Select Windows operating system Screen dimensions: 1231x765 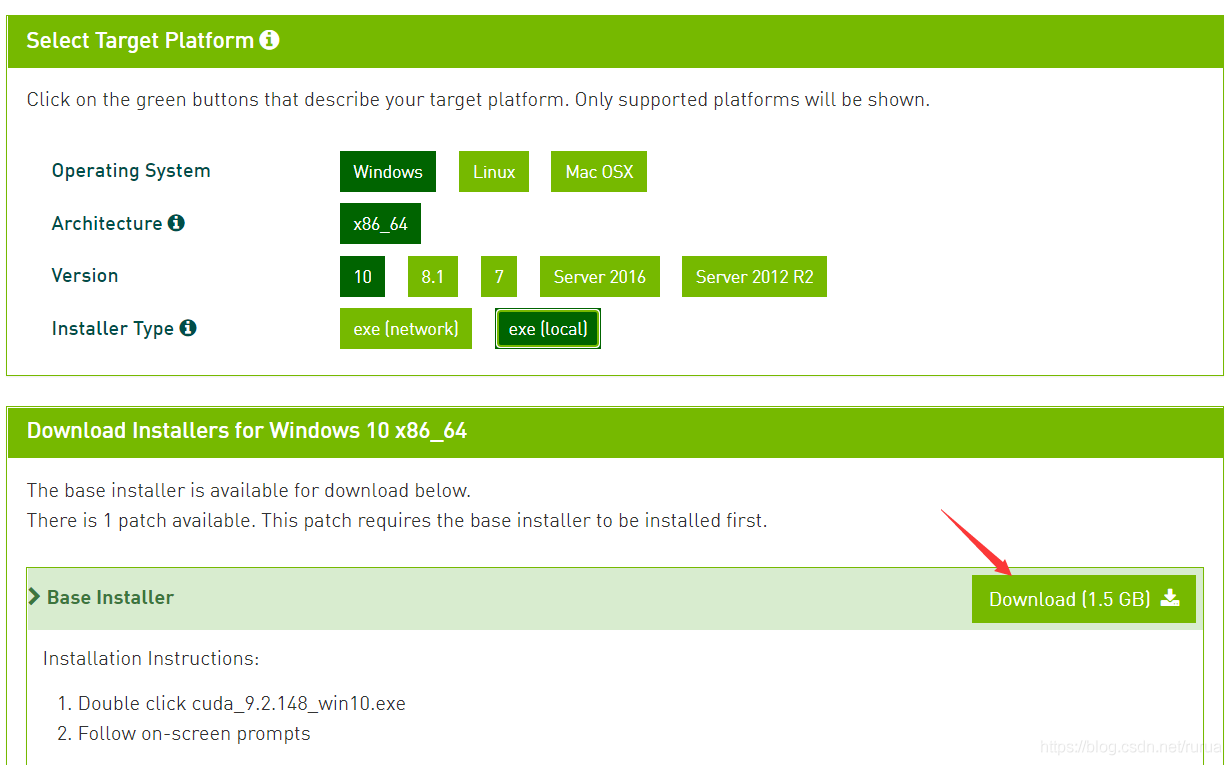point(388,172)
